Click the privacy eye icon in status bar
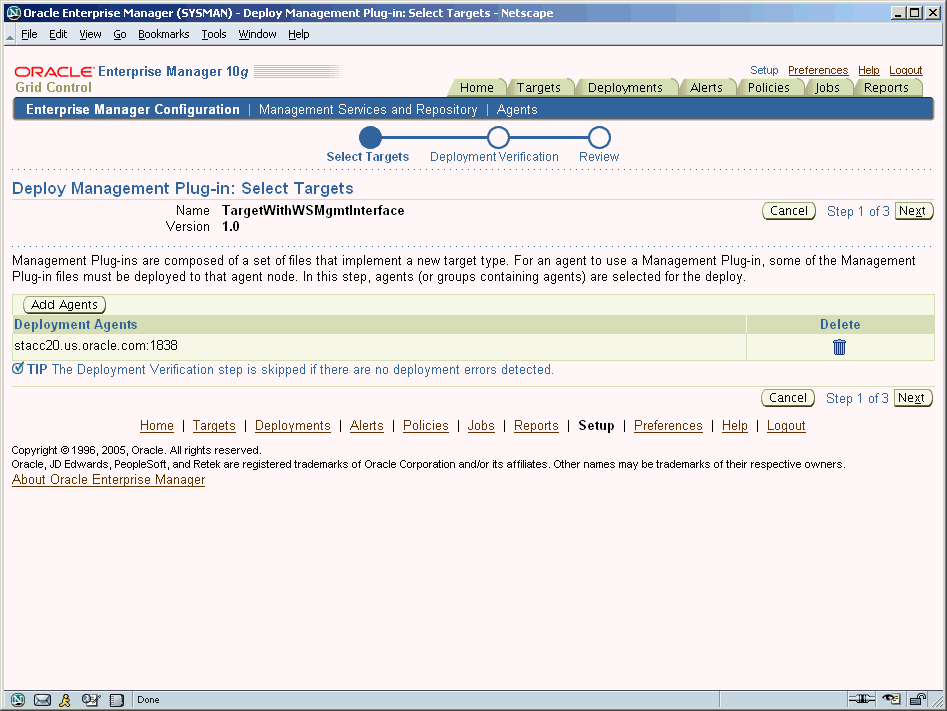Viewport: 947px width, 711px height. pos(890,700)
